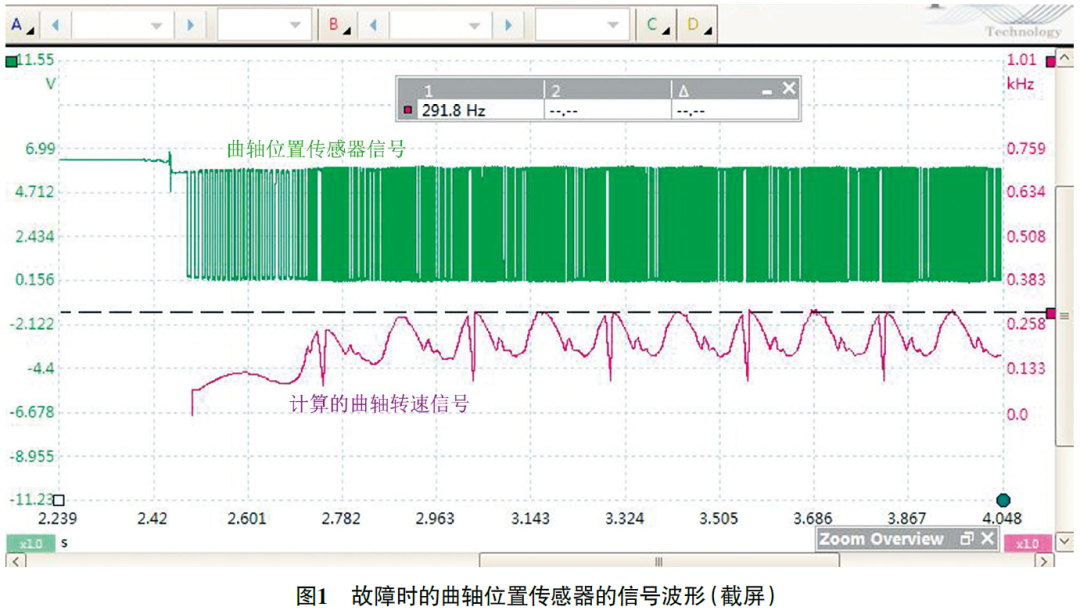Click the horizontal scrollbar thumb
The image size is (1080, 614).
click(x=659, y=560)
